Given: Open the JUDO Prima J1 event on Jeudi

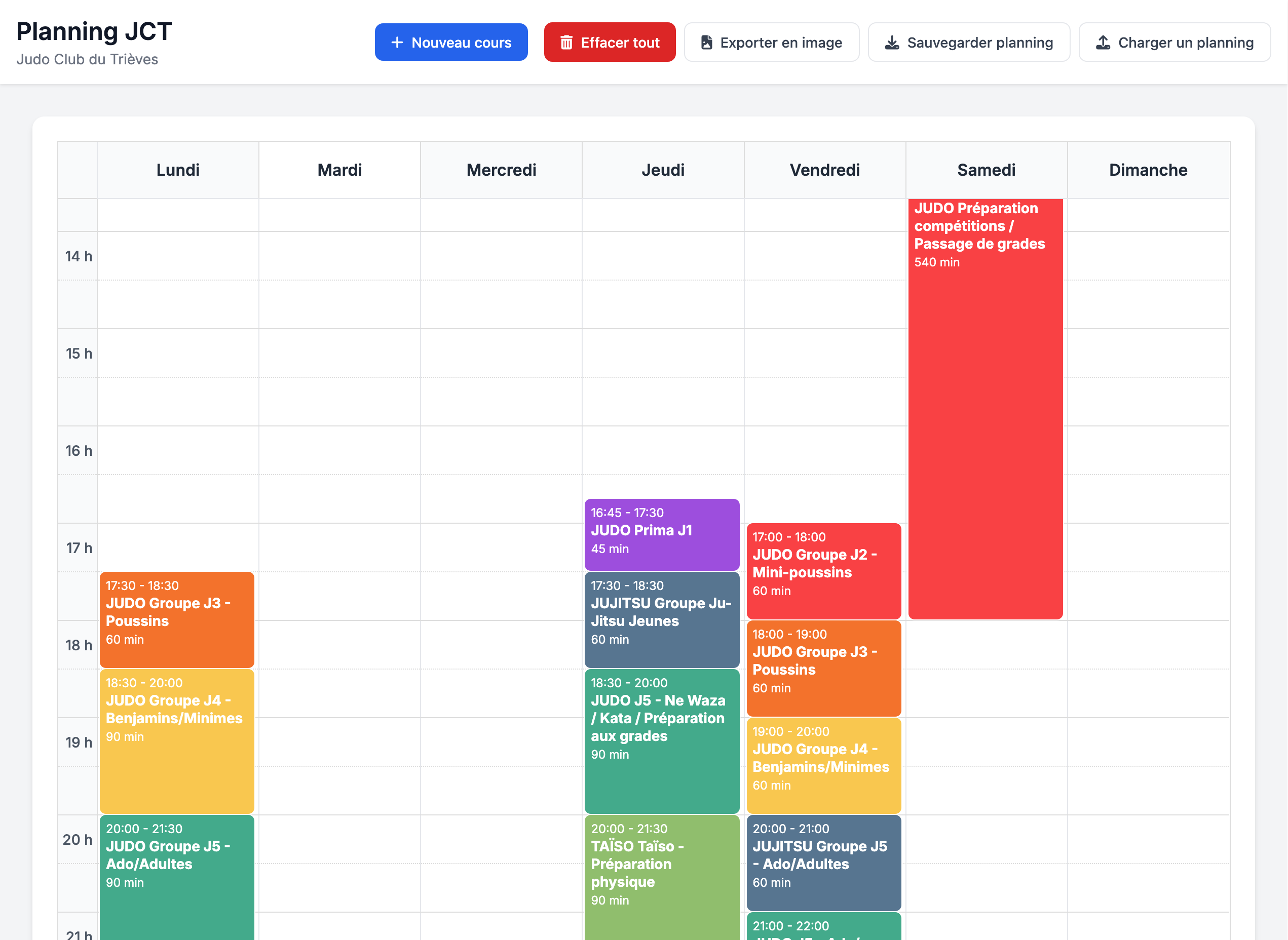Looking at the screenshot, I should pos(661,533).
